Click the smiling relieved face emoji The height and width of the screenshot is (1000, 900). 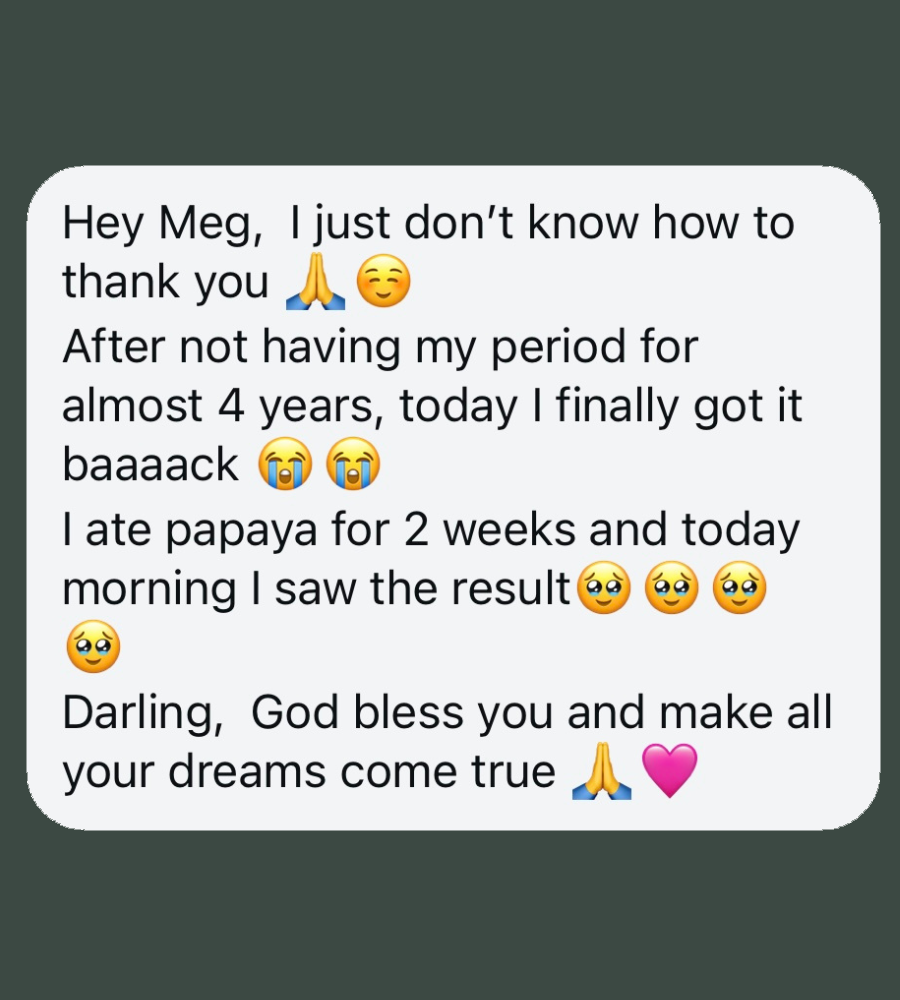point(383,281)
